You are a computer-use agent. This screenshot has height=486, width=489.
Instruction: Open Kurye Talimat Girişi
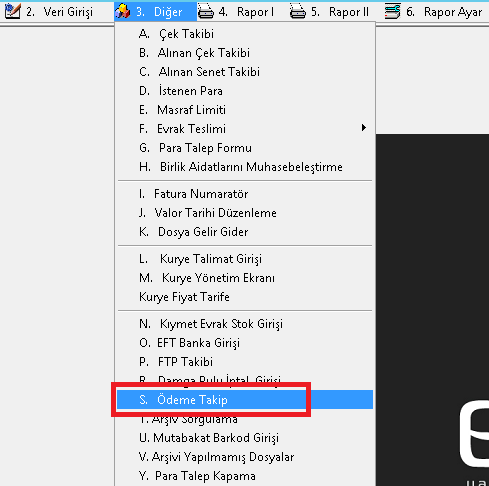[x=245, y=259]
